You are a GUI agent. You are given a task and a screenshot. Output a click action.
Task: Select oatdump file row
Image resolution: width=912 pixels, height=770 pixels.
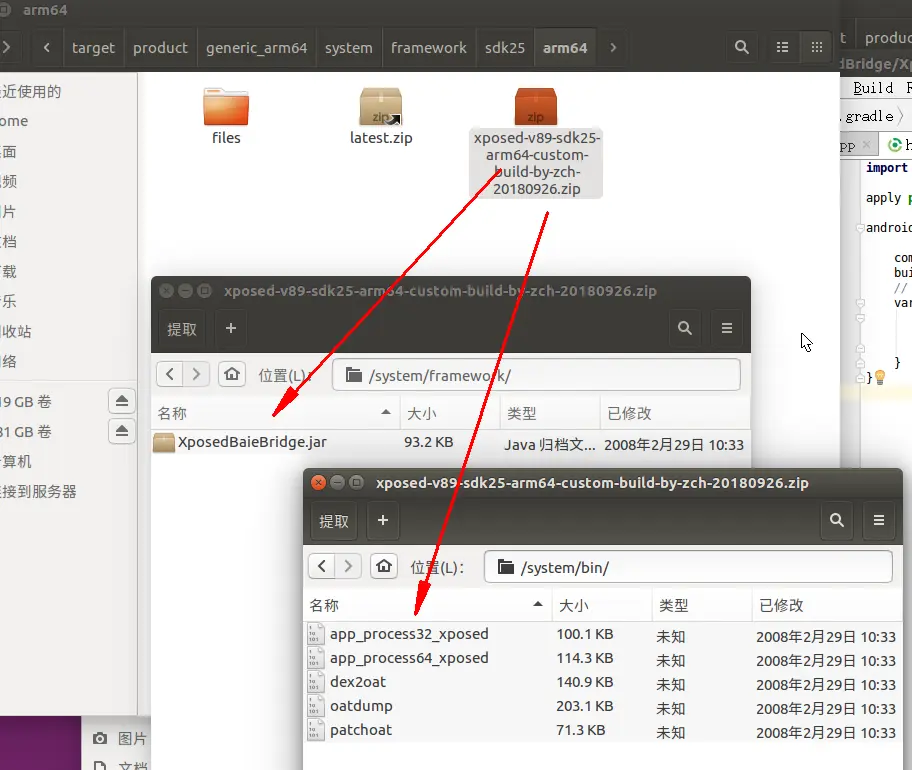[x=603, y=706]
